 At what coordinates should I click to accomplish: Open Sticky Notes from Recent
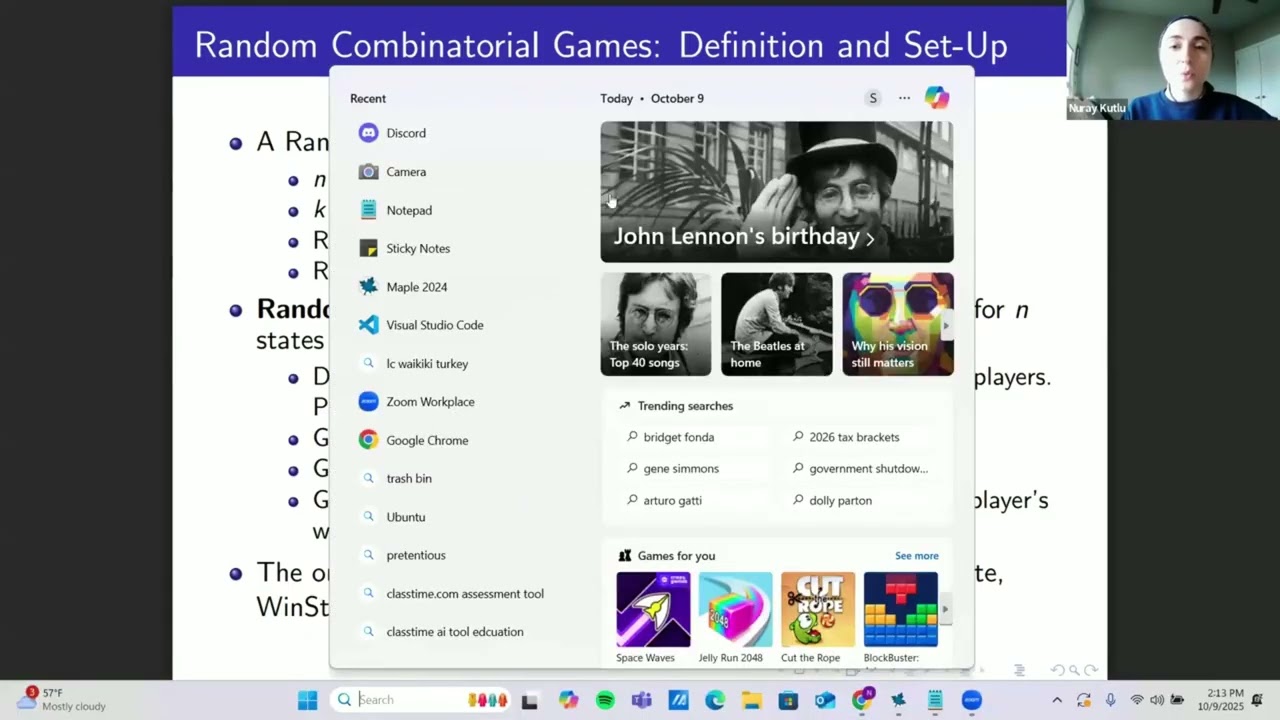418,248
